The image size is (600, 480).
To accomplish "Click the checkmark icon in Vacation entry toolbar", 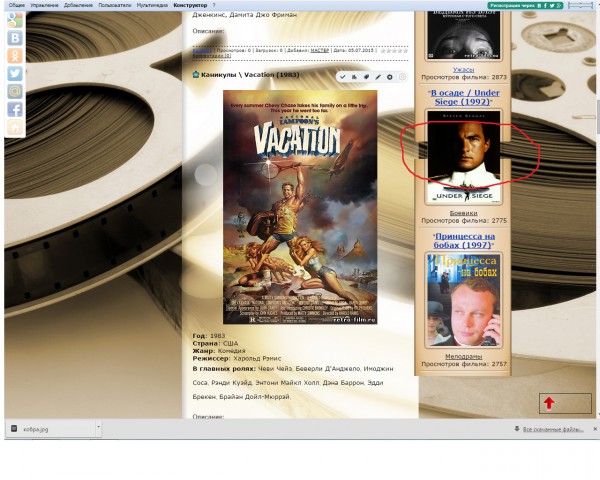I will pos(342,77).
